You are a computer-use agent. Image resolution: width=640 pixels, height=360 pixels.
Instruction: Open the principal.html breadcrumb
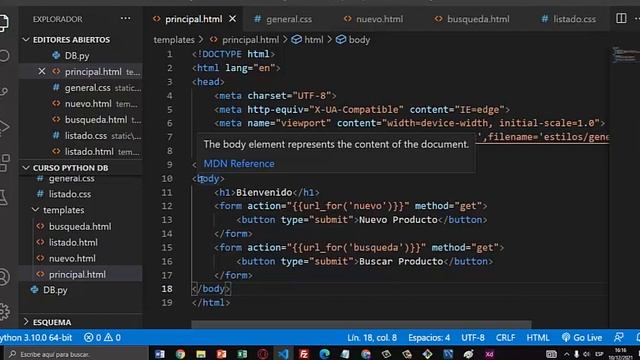click(x=244, y=40)
